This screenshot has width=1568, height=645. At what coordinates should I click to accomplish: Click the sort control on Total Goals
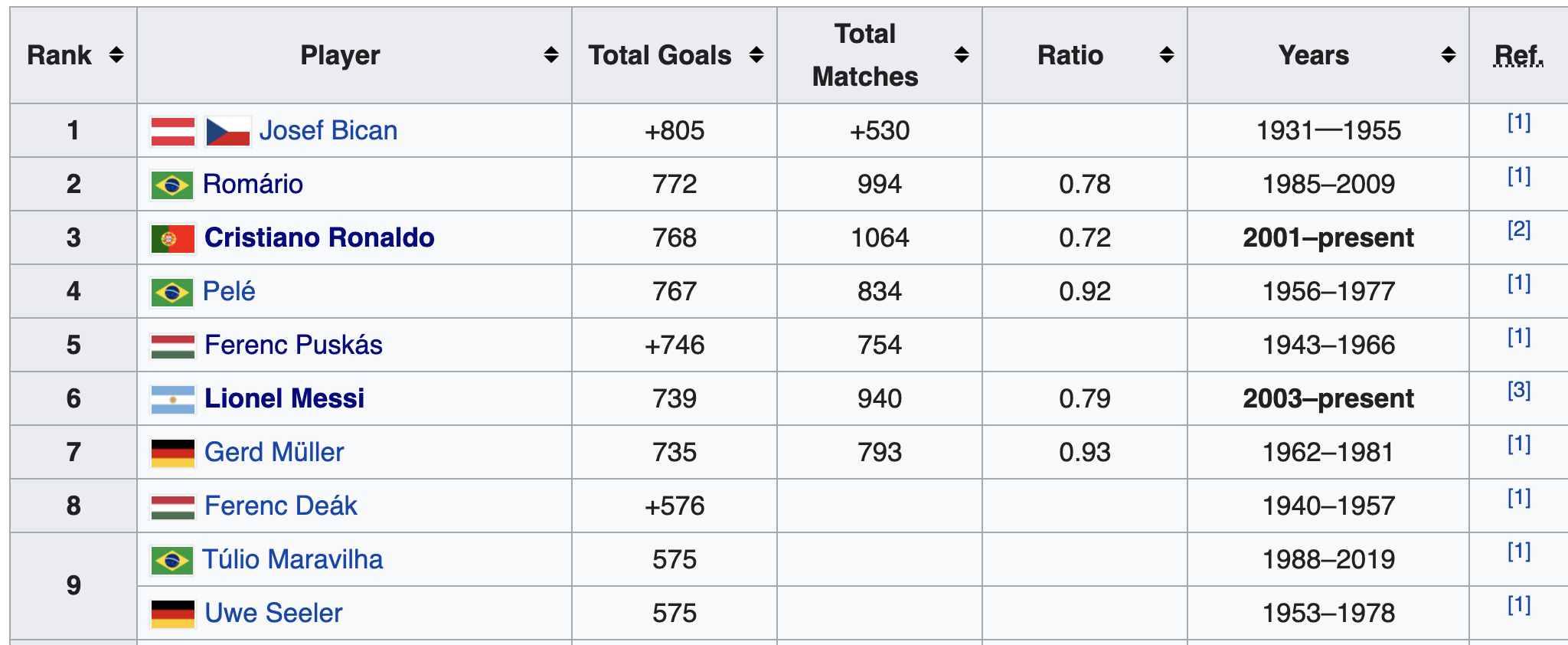coord(757,54)
